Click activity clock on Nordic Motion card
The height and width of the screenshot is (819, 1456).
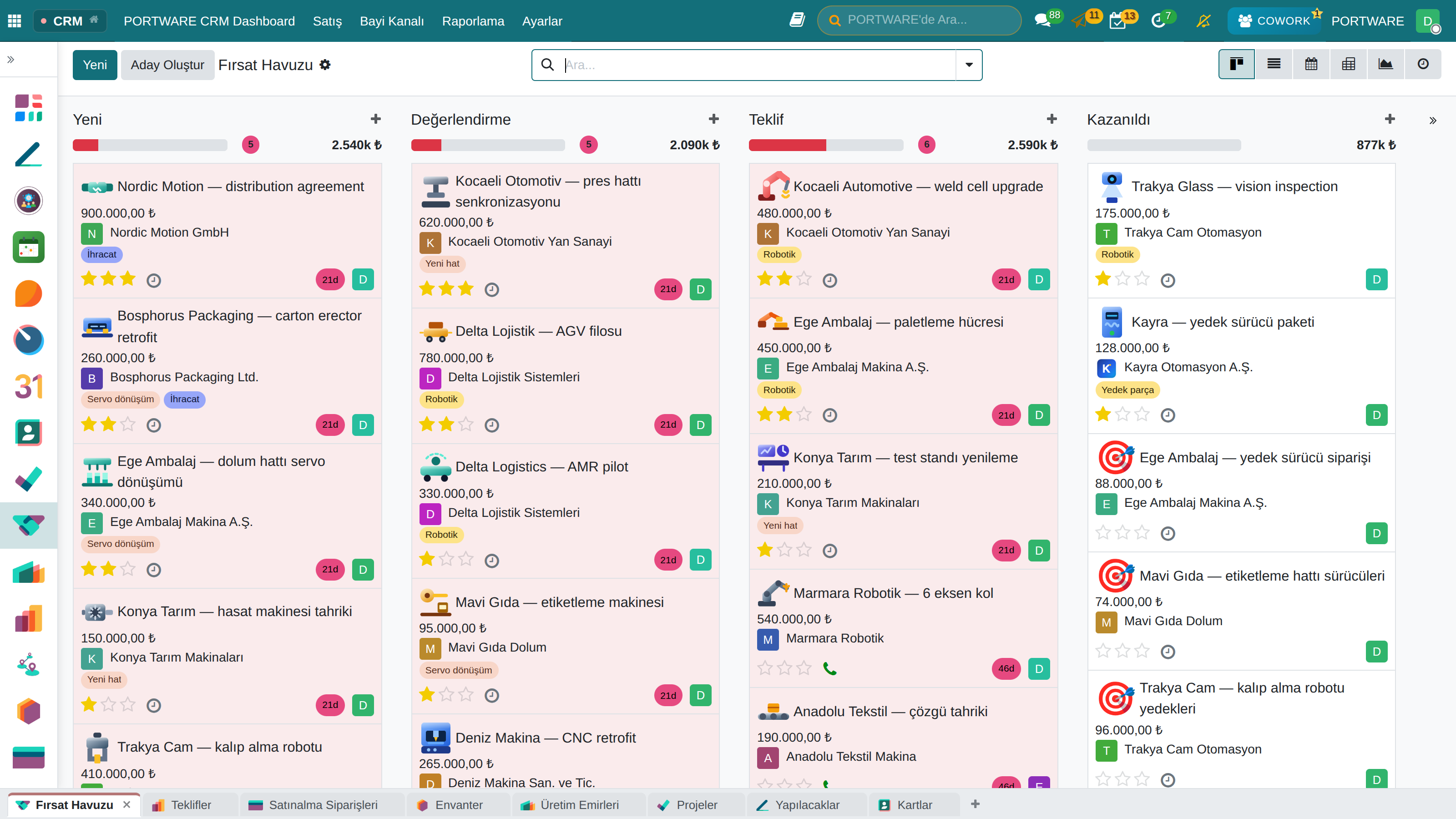tap(154, 280)
